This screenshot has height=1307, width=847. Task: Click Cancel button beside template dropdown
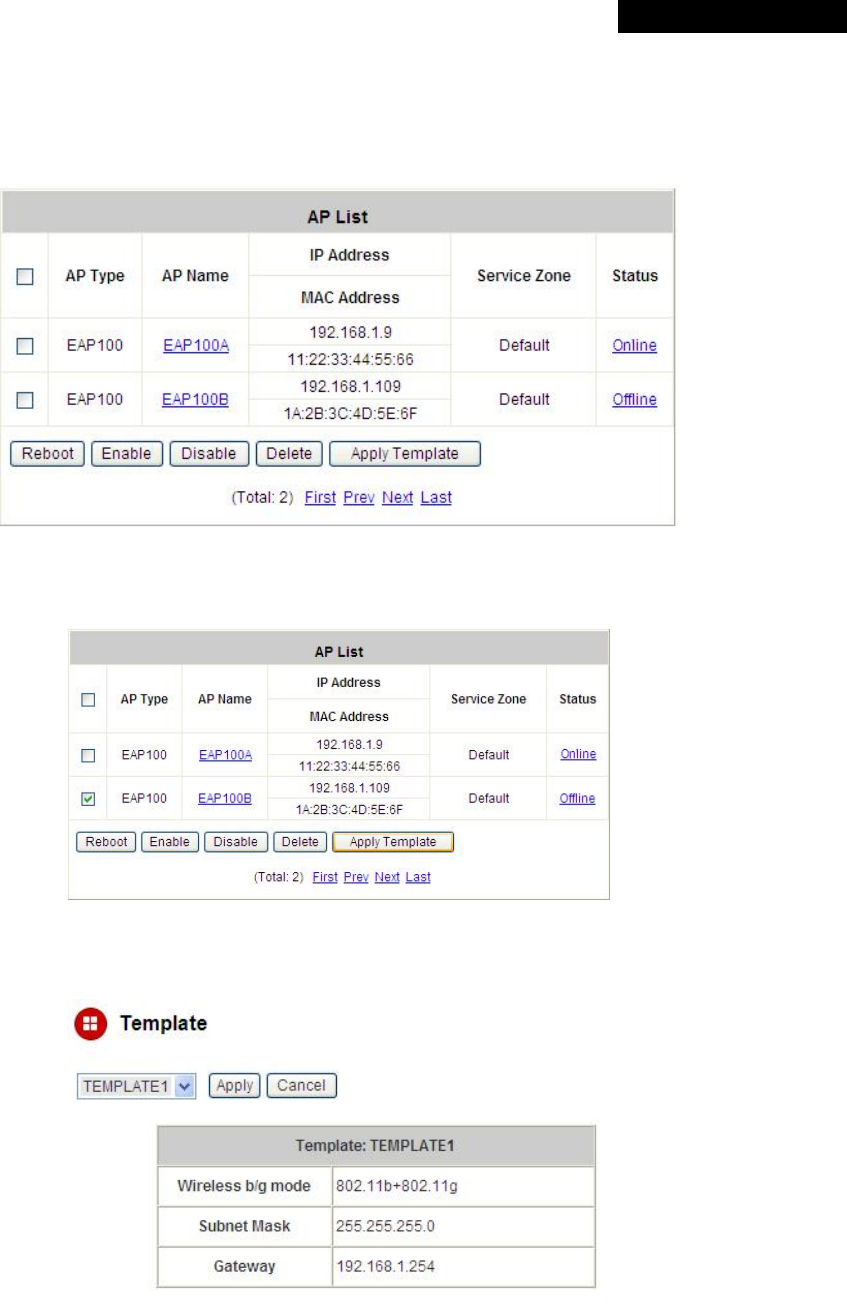[x=302, y=1086]
